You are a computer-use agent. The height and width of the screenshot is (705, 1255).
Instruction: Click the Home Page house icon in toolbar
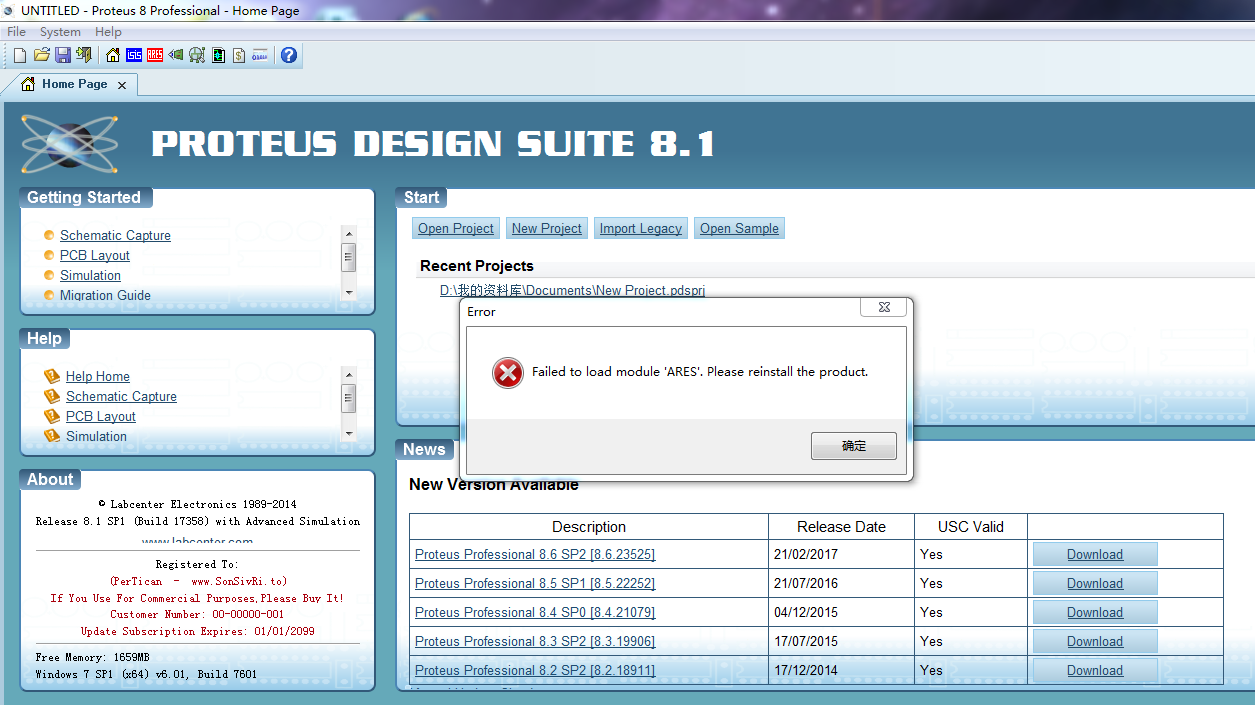tap(113, 55)
